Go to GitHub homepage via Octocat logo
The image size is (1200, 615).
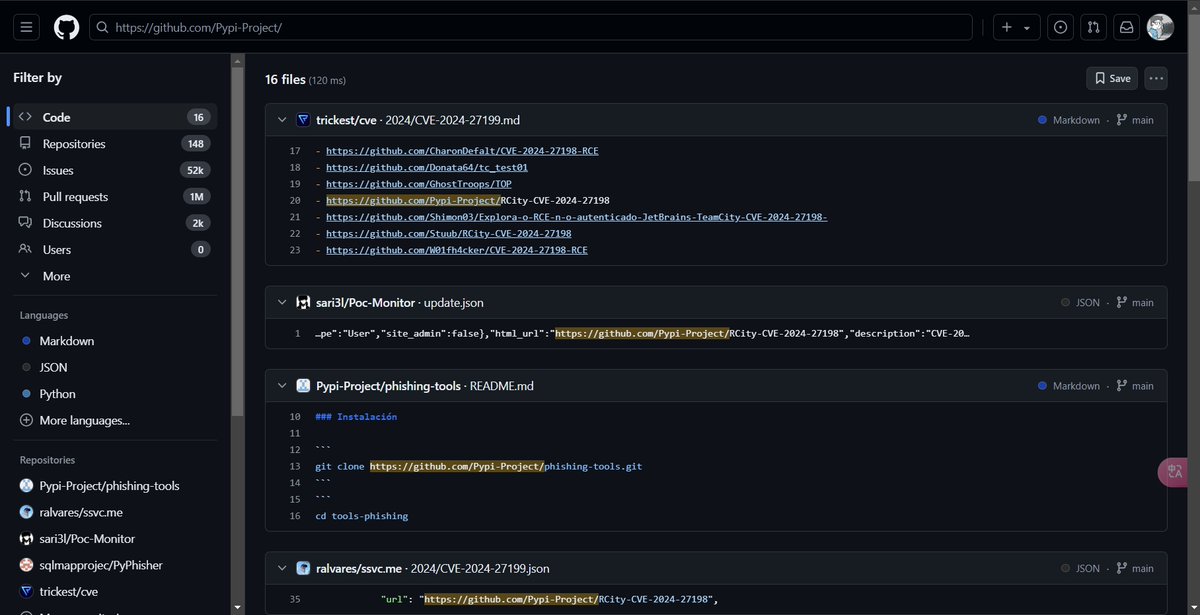point(66,27)
